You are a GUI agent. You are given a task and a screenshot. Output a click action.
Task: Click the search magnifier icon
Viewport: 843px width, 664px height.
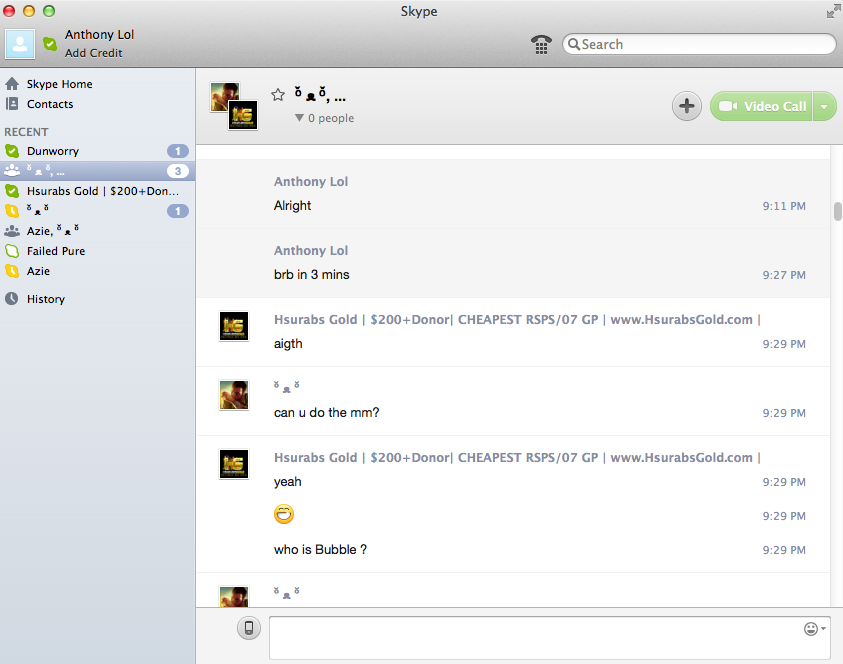(574, 44)
